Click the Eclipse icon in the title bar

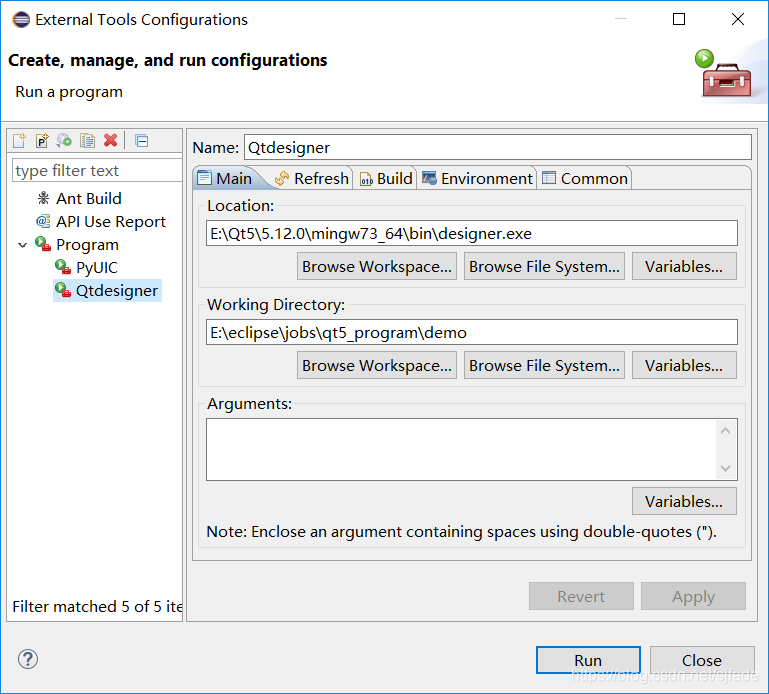coord(21,20)
